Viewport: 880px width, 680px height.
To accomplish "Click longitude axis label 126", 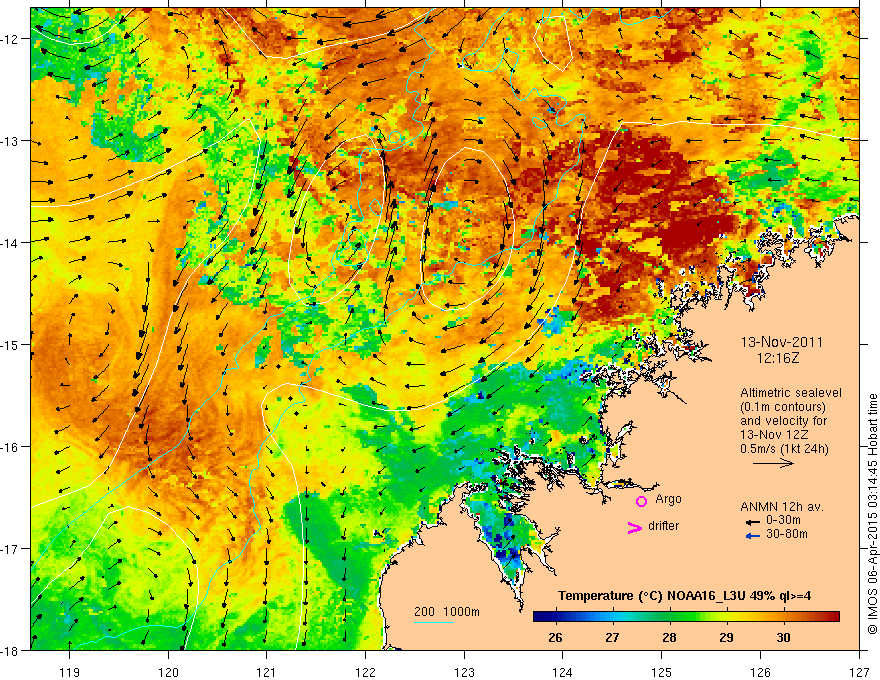I will click(x=760, y=672).
